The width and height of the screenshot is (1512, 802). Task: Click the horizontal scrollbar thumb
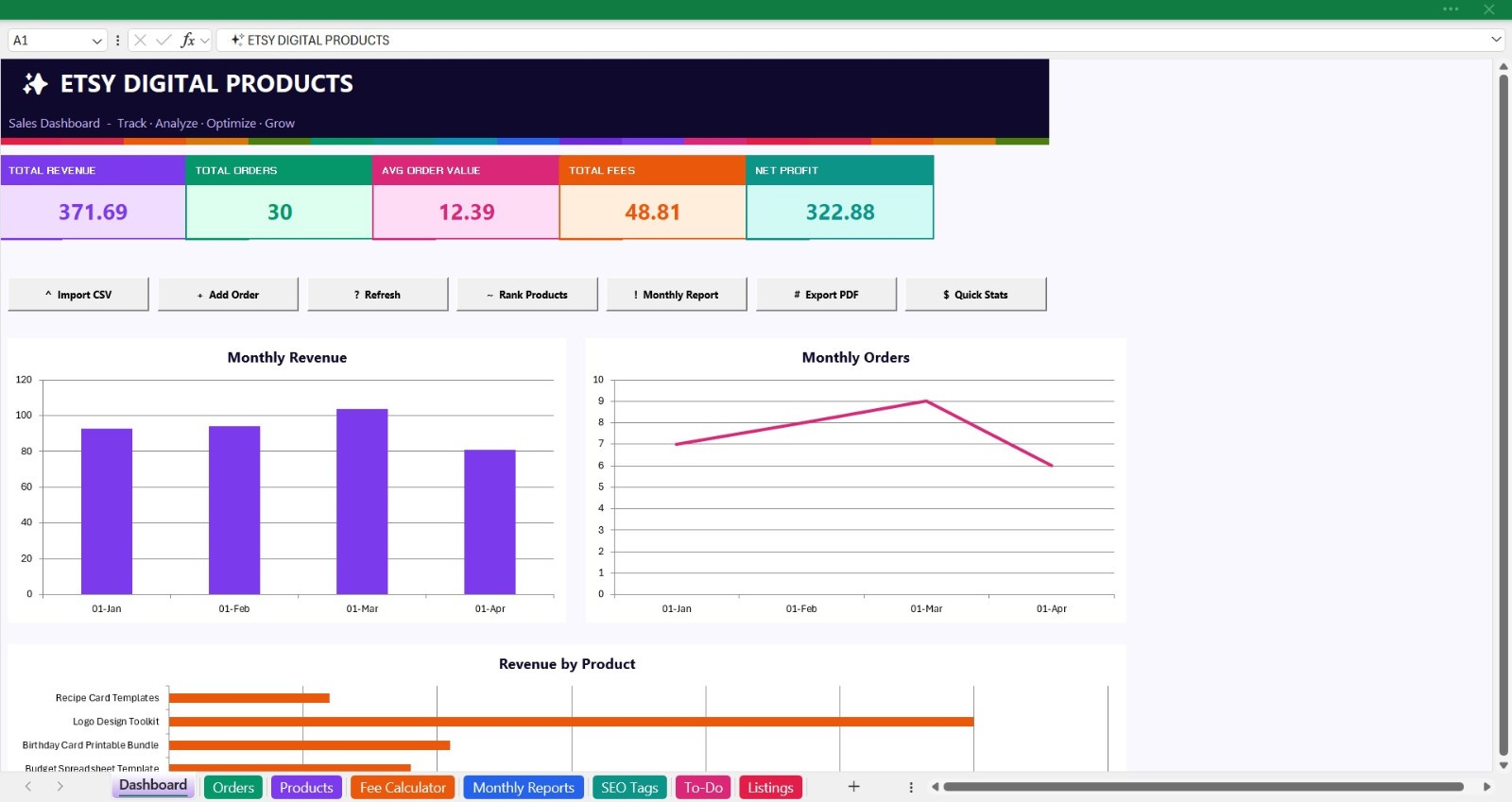point(1203,786)
